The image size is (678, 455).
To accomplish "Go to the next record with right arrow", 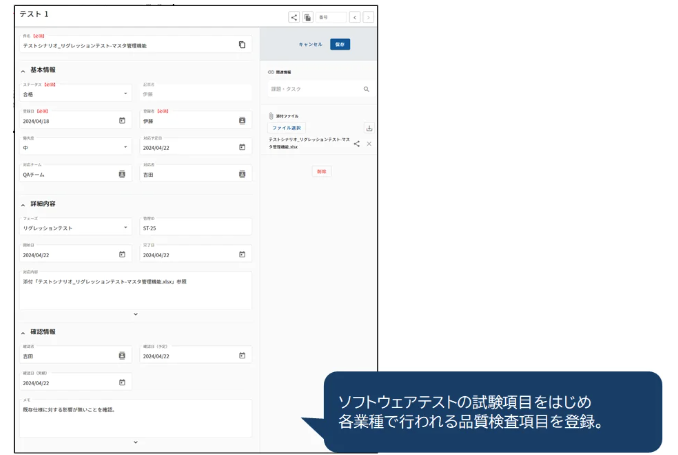I will click(x=368, y=17).
